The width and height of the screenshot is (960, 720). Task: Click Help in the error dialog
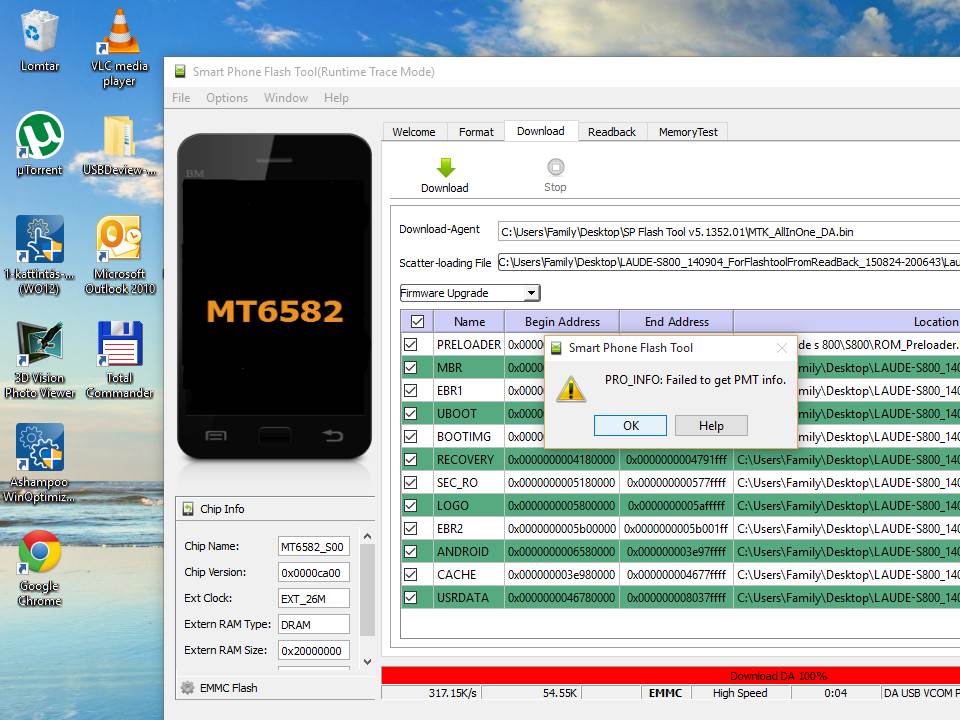pos(711,426)
